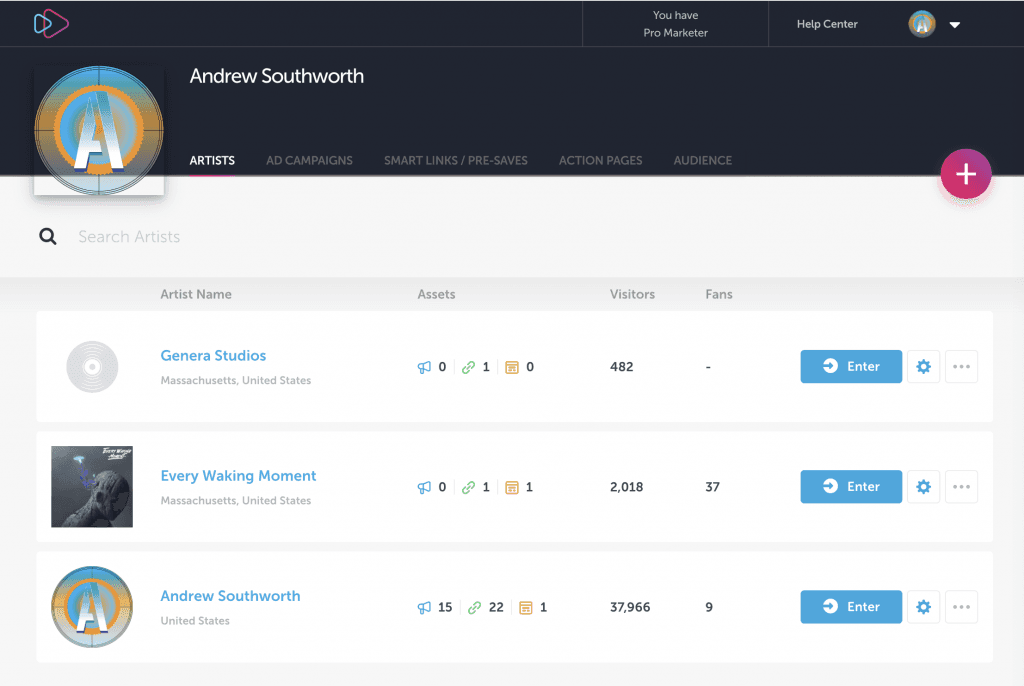The image size is (1024, 686).
Task: Click the Artist Name column header
Action: pyautogui.click(x=196, y=294)
